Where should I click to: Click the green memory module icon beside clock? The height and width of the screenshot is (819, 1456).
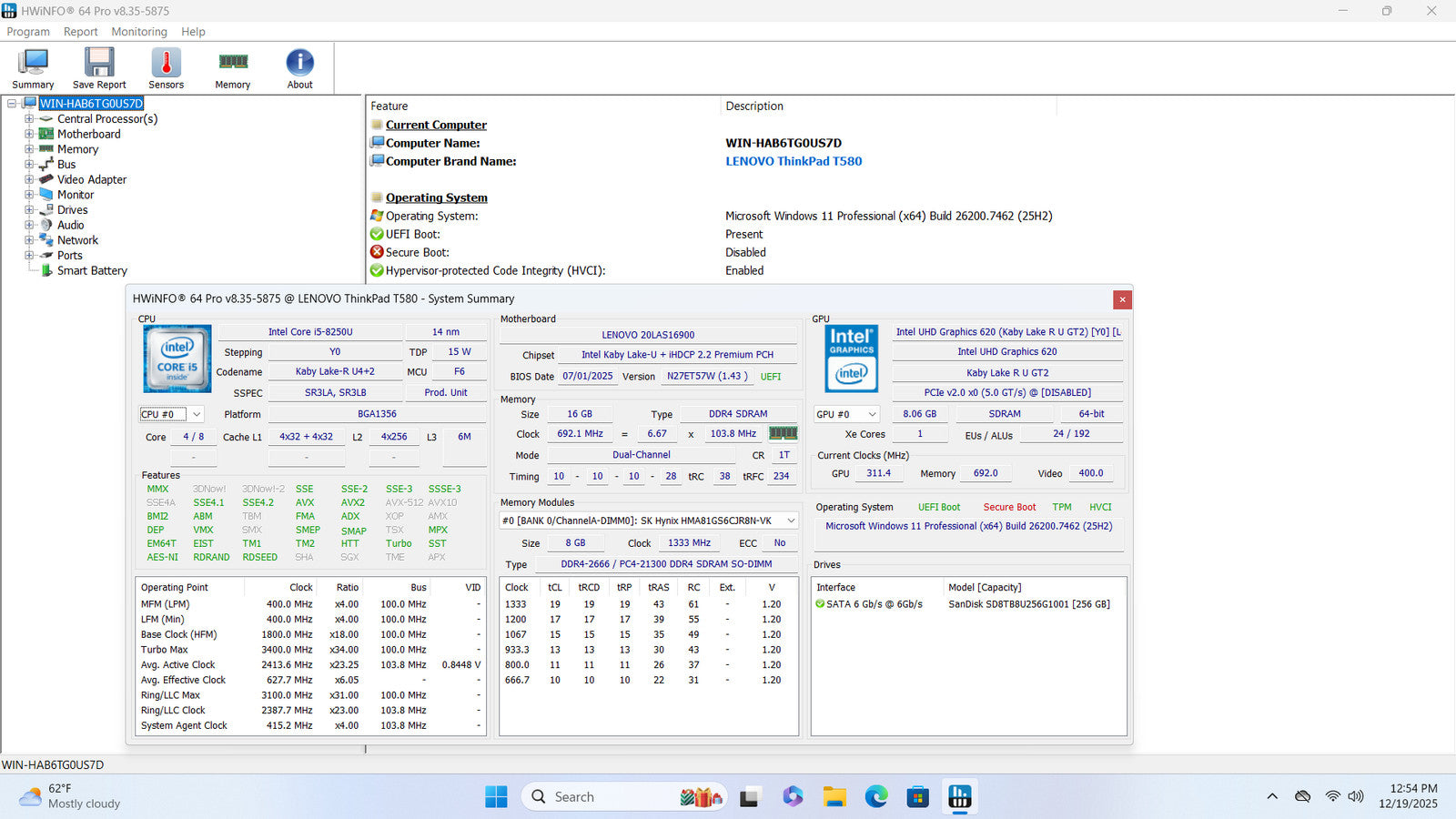point(783,434)
